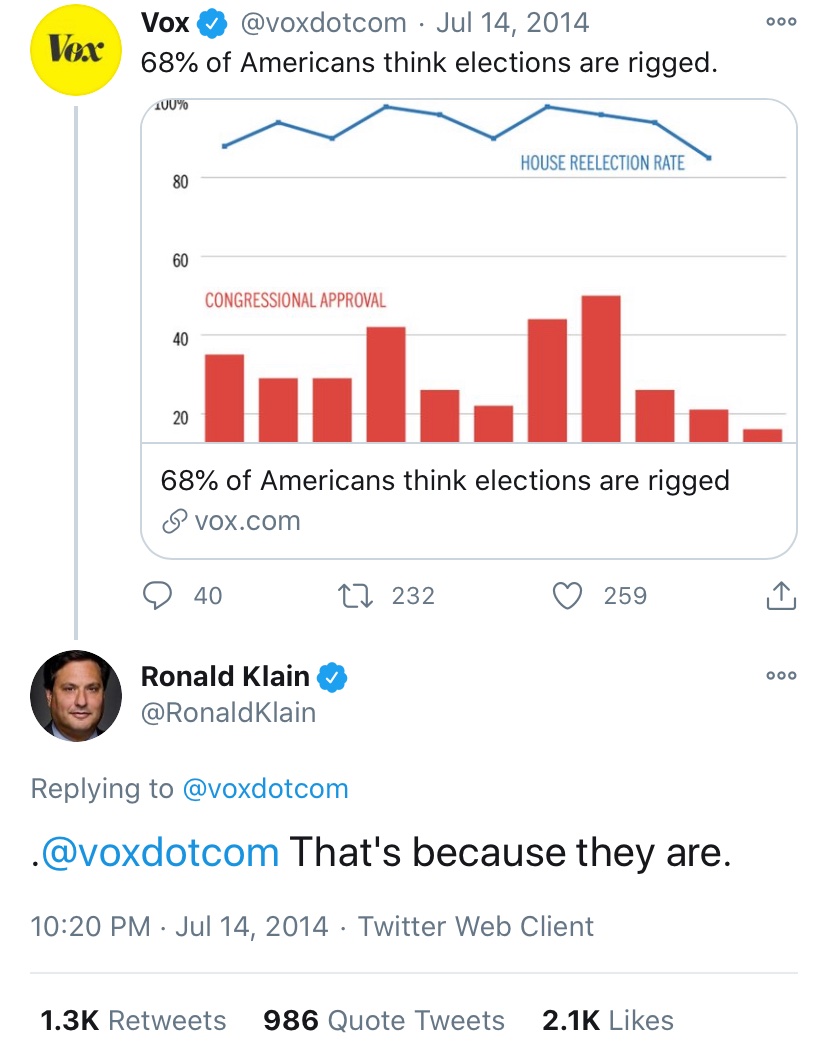The height and width of the screenshot is (1063, 828).
Task: Click the reply bubble icon on Vox tweet
Action: 157,596
